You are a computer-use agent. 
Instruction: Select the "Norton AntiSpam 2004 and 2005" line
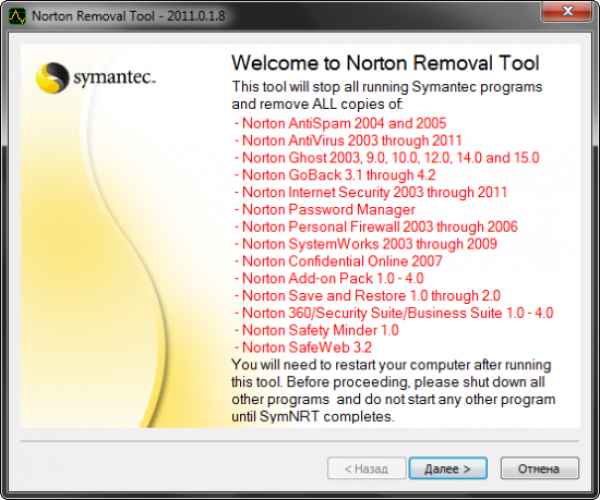point(340,124)
